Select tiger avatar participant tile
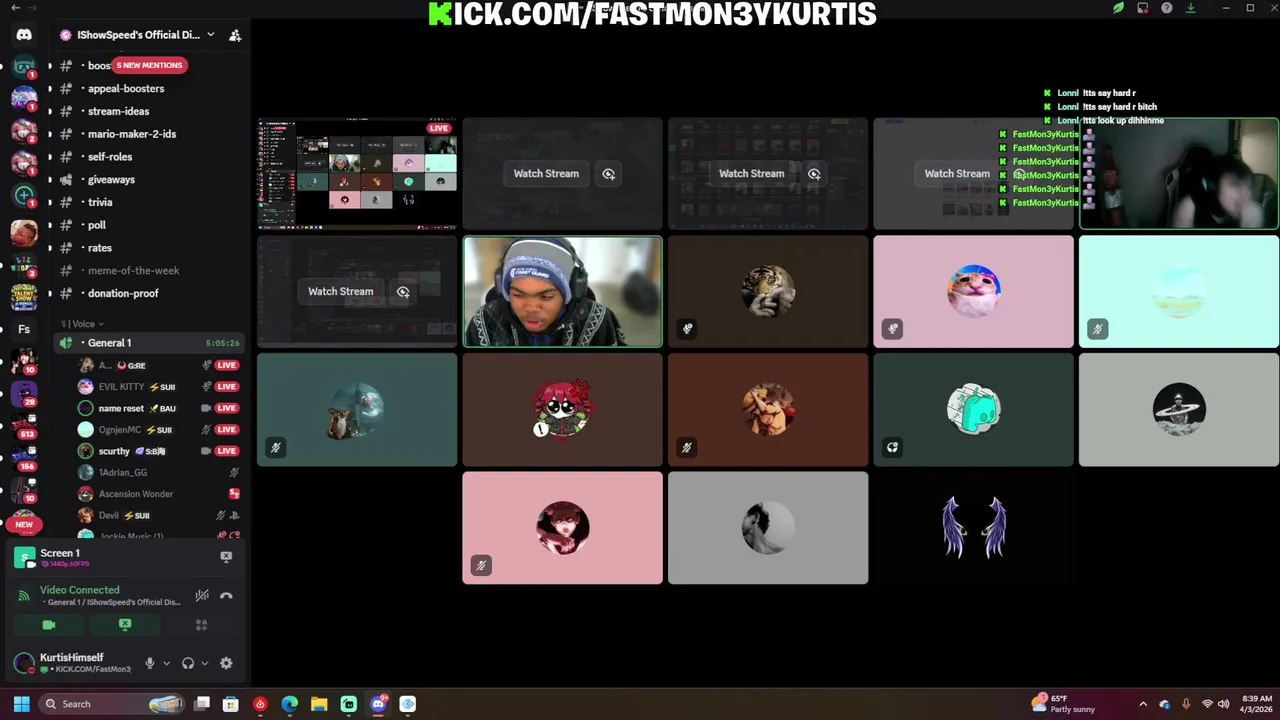Image resolution: width=1280 pixels, height=720 pixels. coord(768,292)
